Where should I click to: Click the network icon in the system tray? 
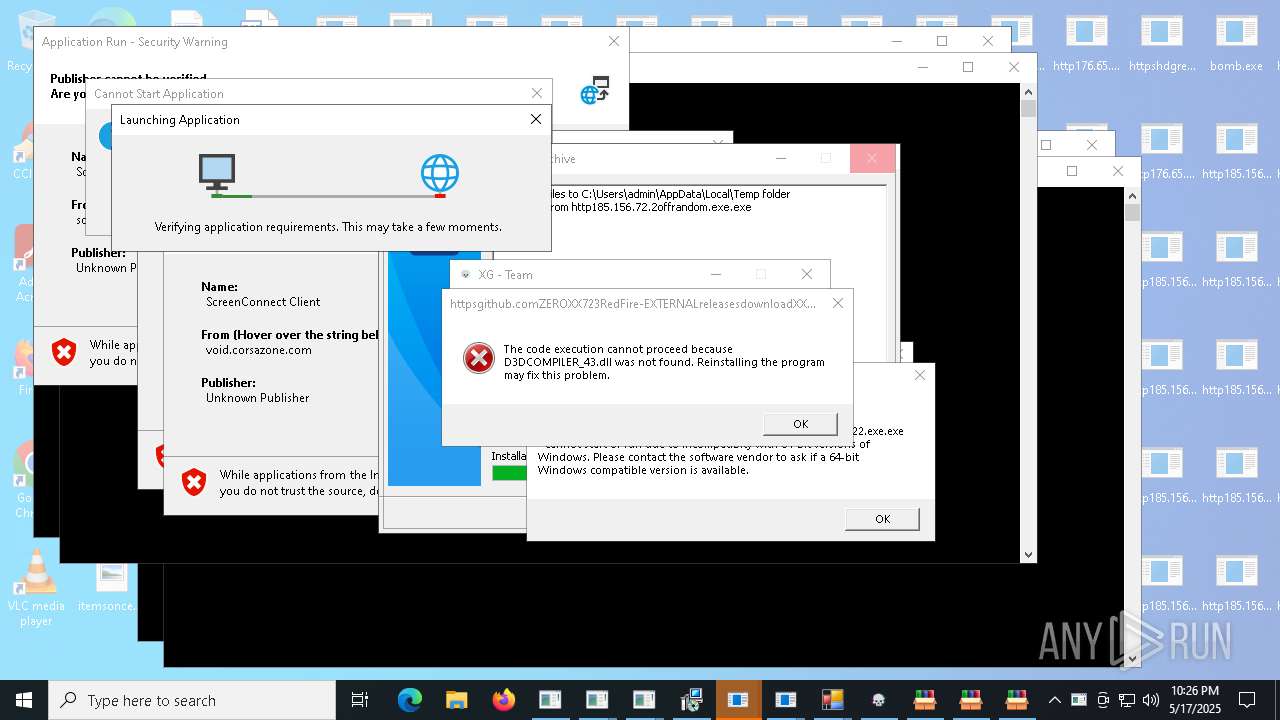[x=1127, y=700]
